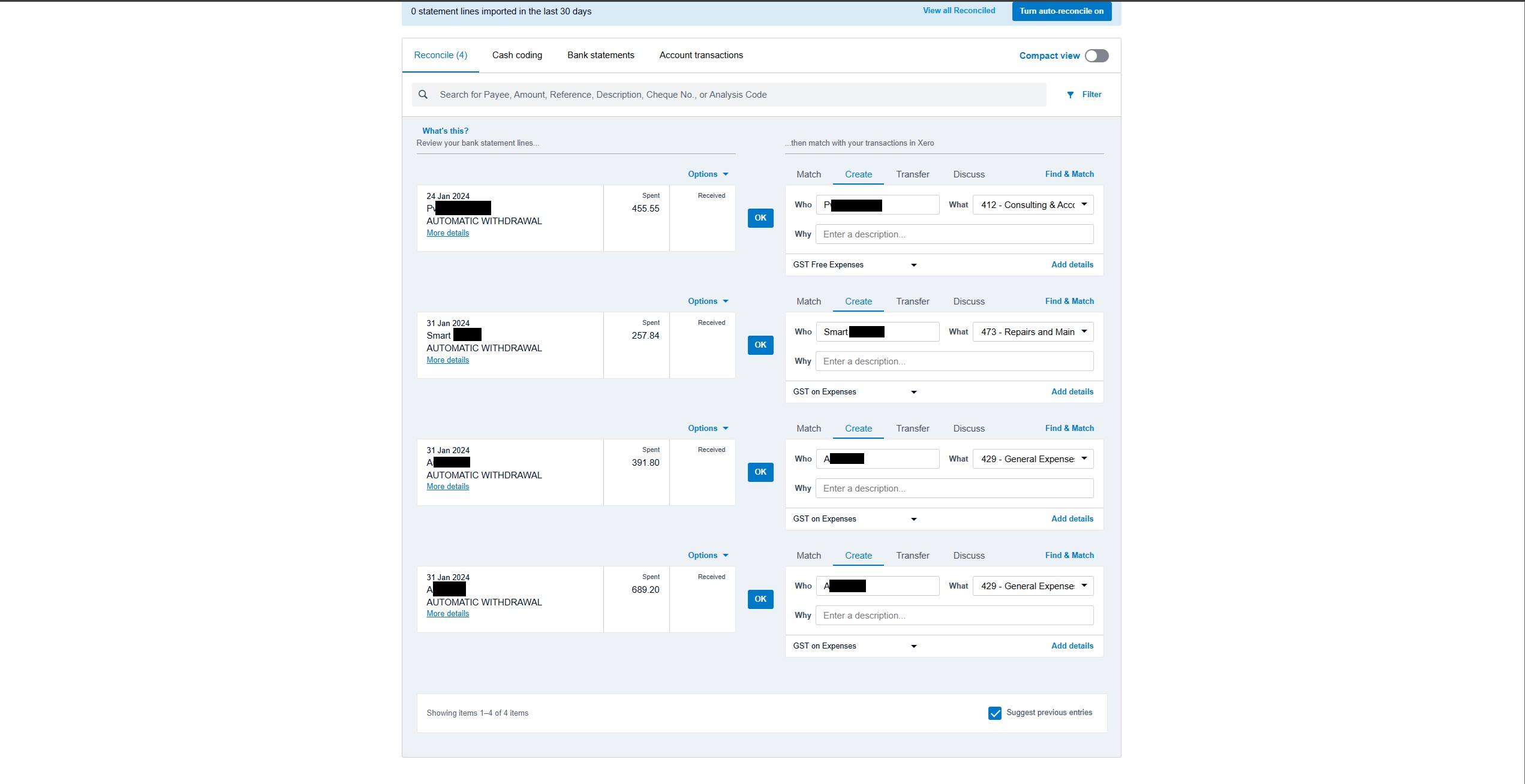Open the View all Reconciled link
The width and height of the screenshot is (1525, 784).
(x=958, y=11)
